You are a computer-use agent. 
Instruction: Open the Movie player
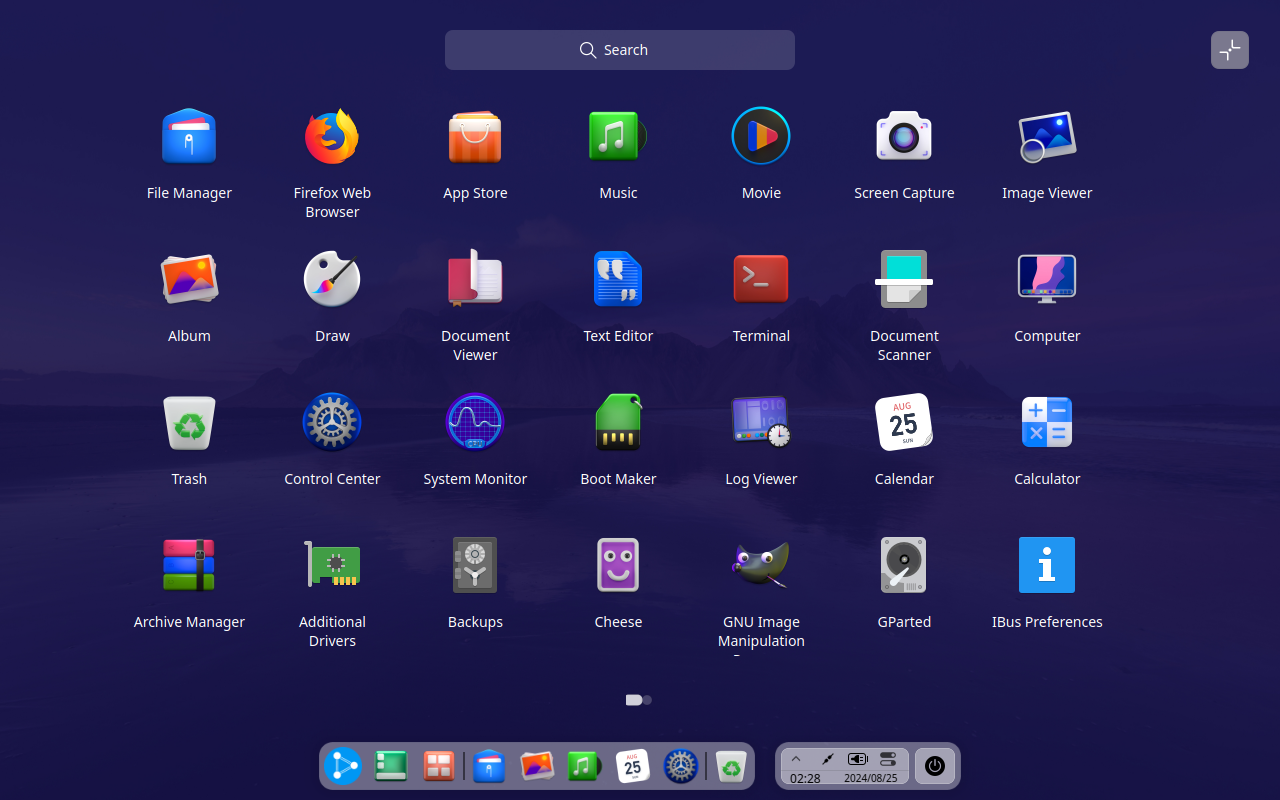(x=761, y=136)
